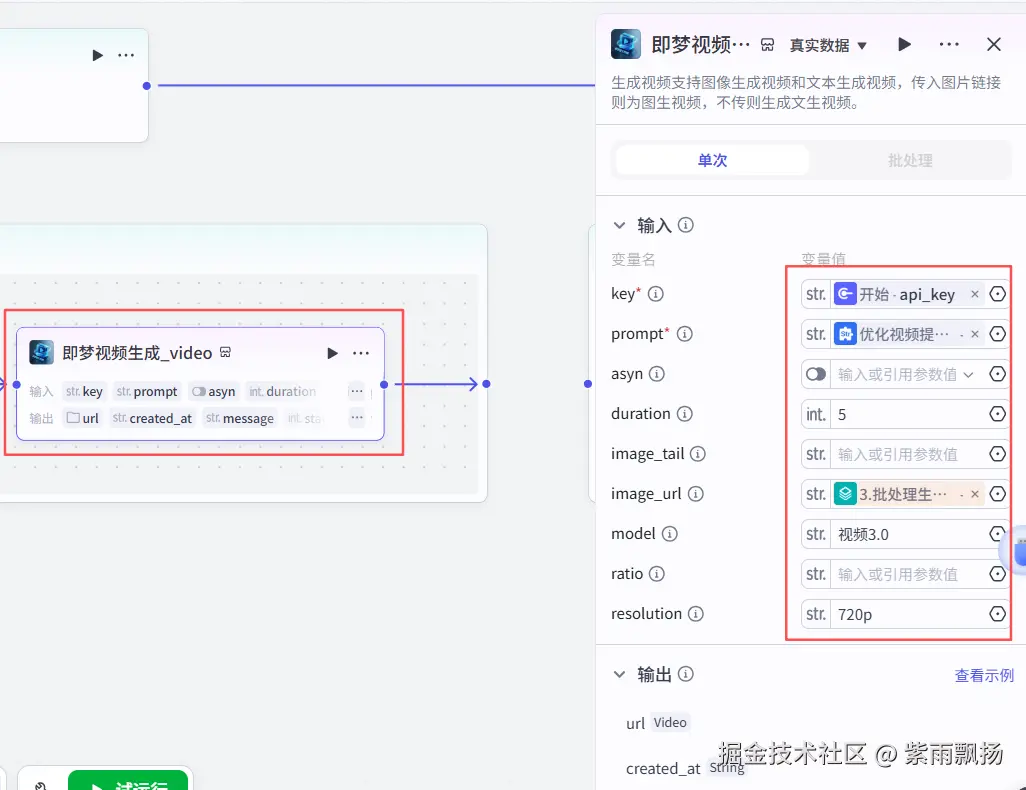This screenshot has height=790, width=1026.
Task: Click the image_tail input field
Action: point(908,454)
